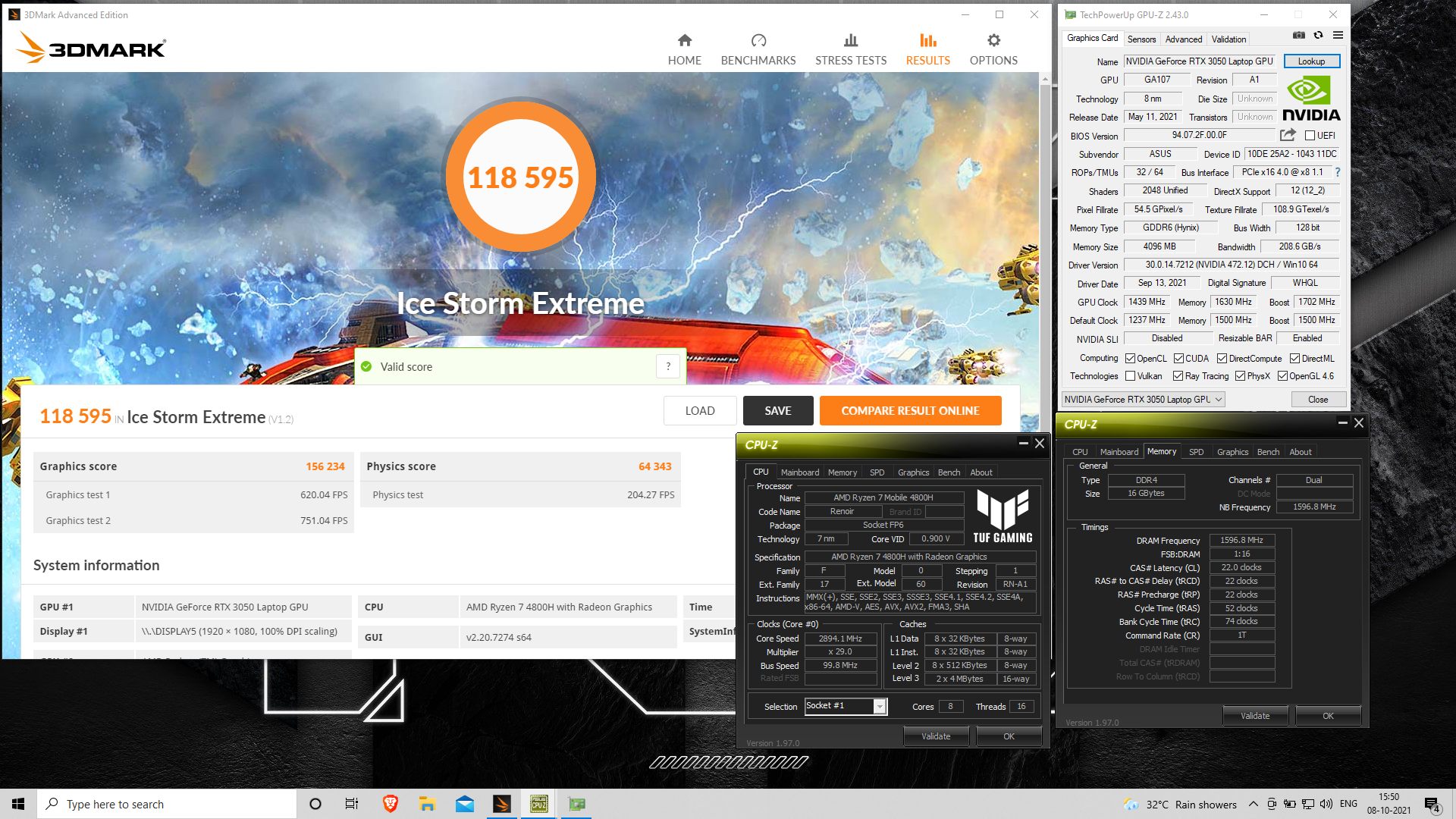Screen dimensions: 1456x819
Task: Open Cortana circle on taskbar
Action: [x=315, y=804]
